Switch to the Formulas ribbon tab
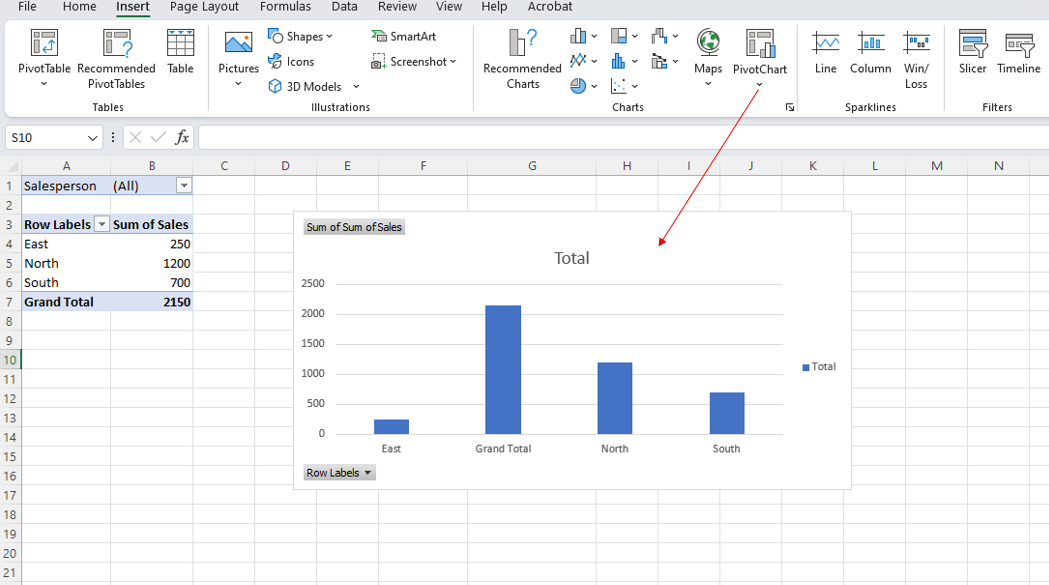Image resolution: width=1049 pixels, height=585 pixels. [285, 7]
